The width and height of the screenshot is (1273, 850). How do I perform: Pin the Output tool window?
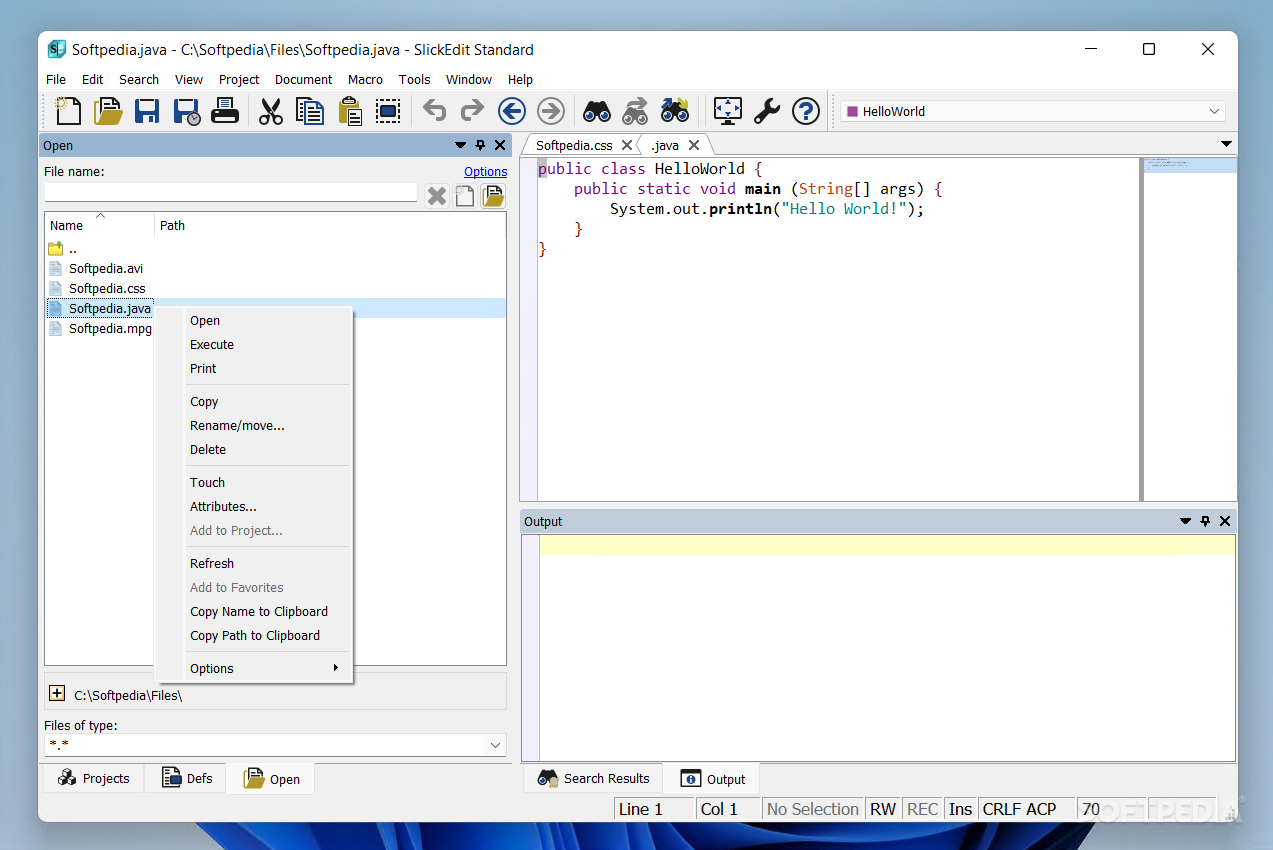(1205, 521)
